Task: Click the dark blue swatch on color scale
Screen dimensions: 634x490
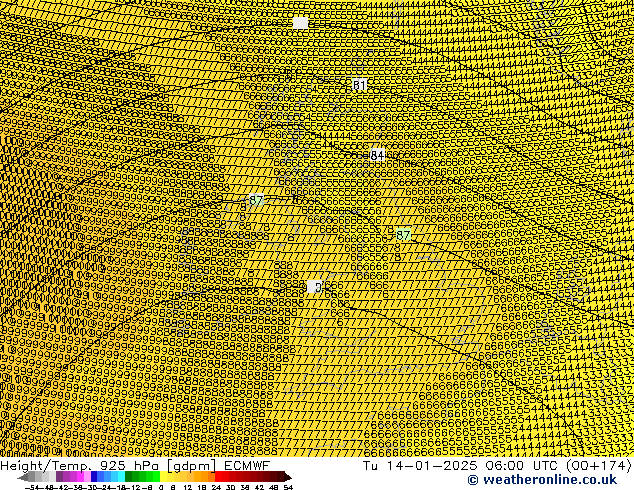Action: (x=94, y=477)
